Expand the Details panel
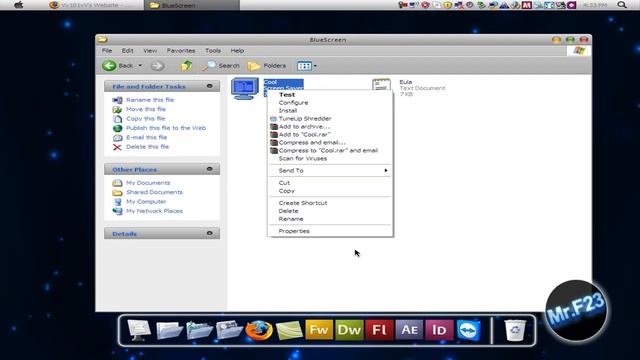The image size is (640, 360). (209, 233)
